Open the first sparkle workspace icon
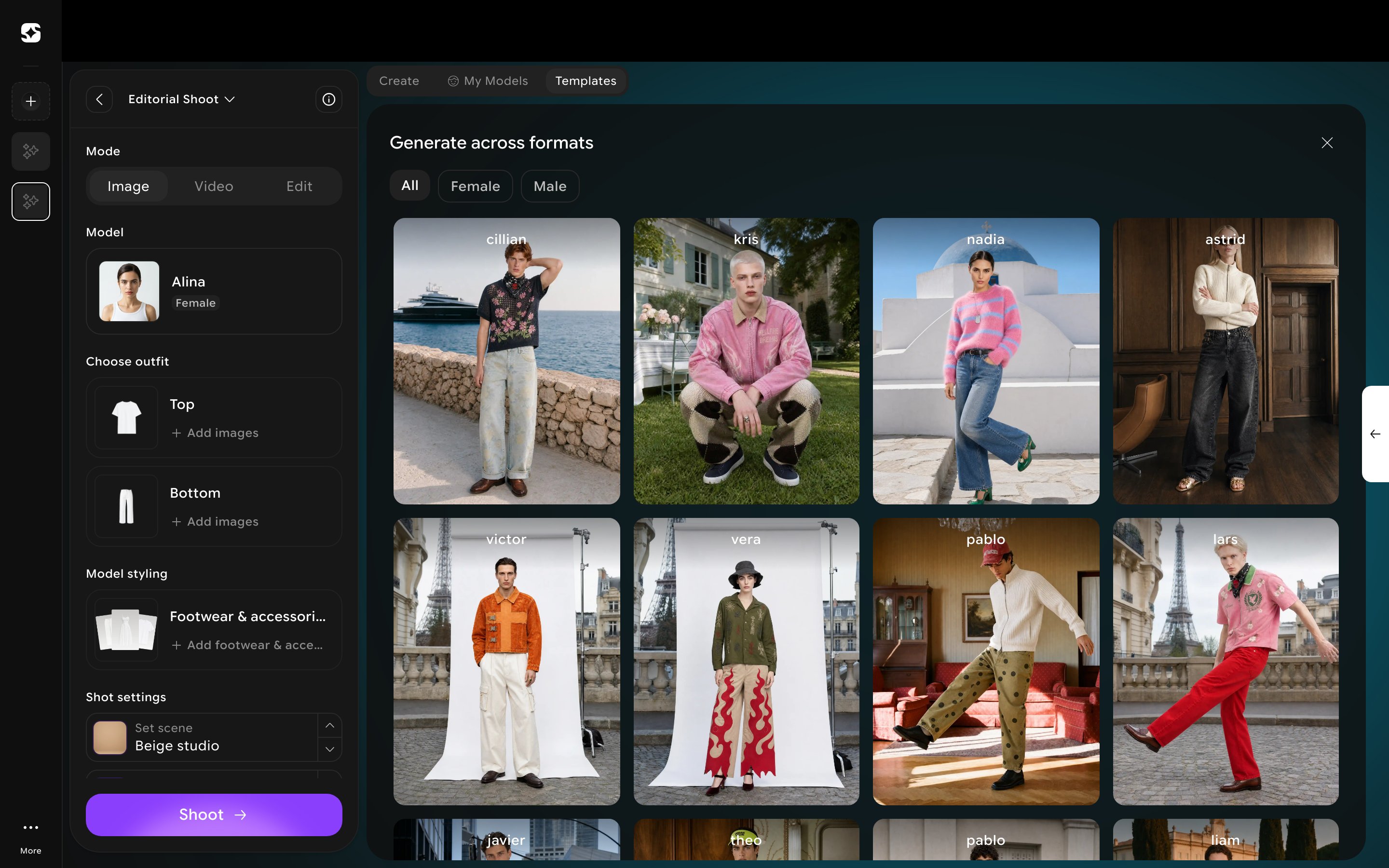The image size is (1389, 868). pyautogui.click(x=31, y=151)
